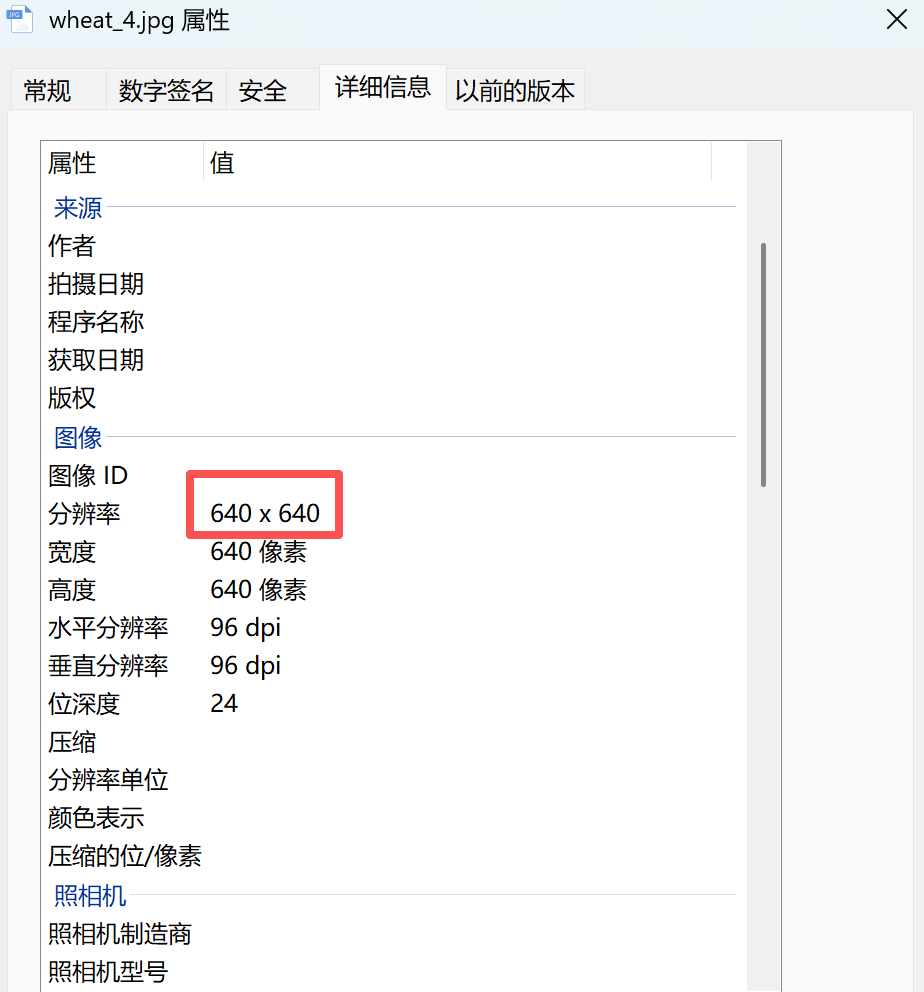Click the 属性 column header
This screenshot has width=924, height=992.
click(122, 163)
